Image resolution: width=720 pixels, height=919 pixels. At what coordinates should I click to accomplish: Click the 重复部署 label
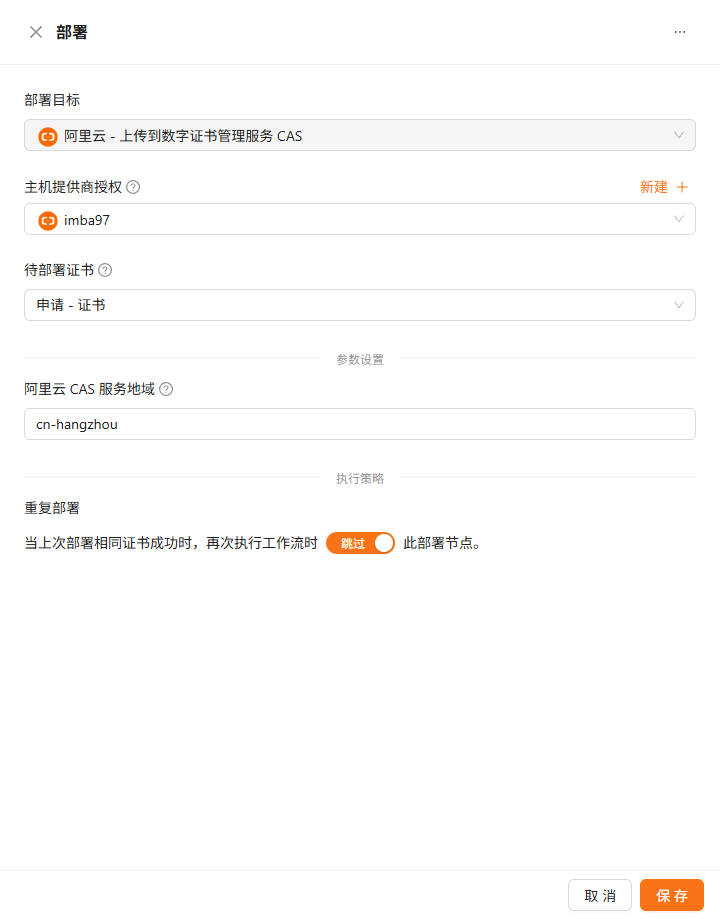(x=52, y=508)
